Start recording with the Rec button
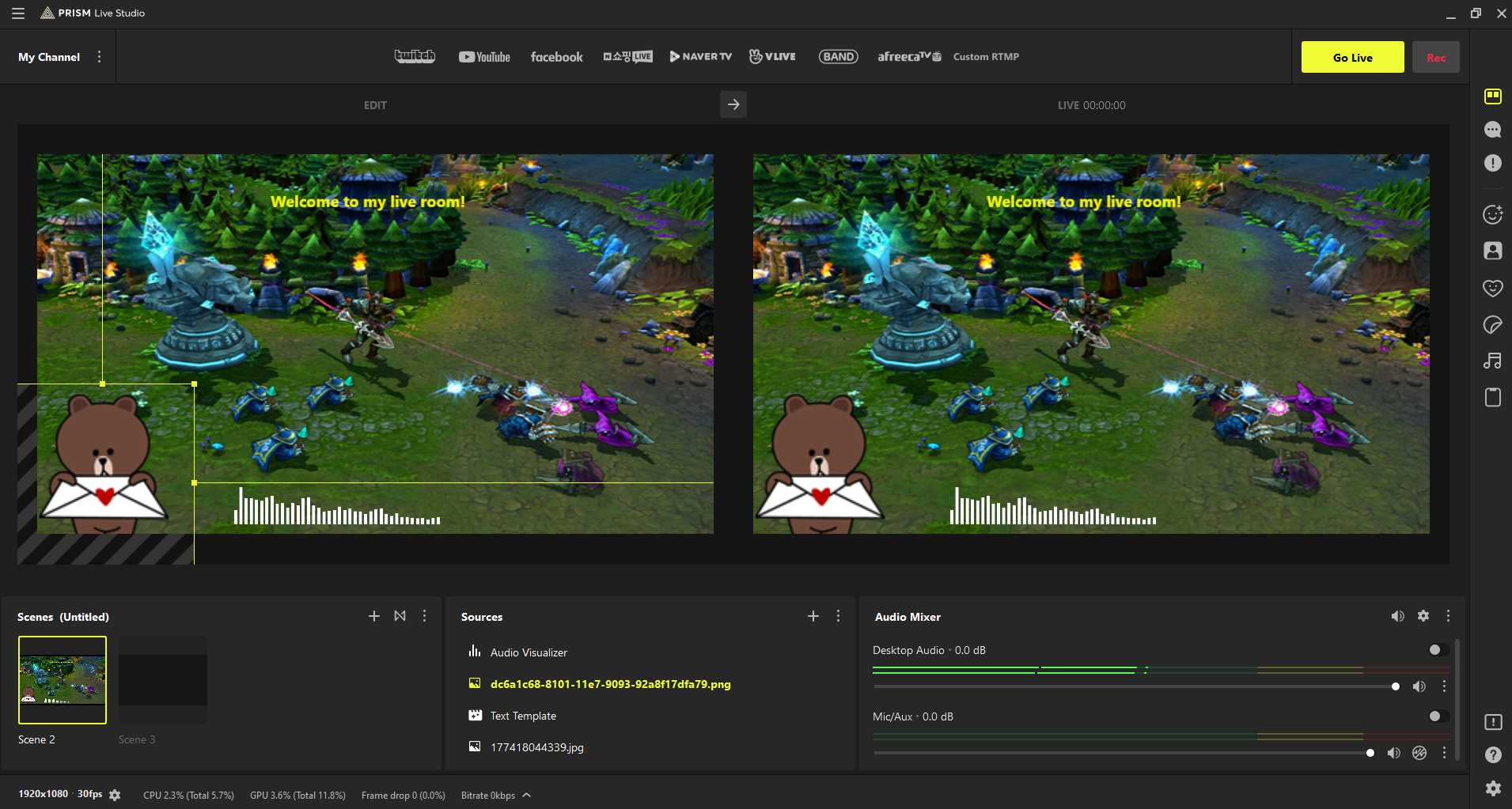 (1435, 56)
